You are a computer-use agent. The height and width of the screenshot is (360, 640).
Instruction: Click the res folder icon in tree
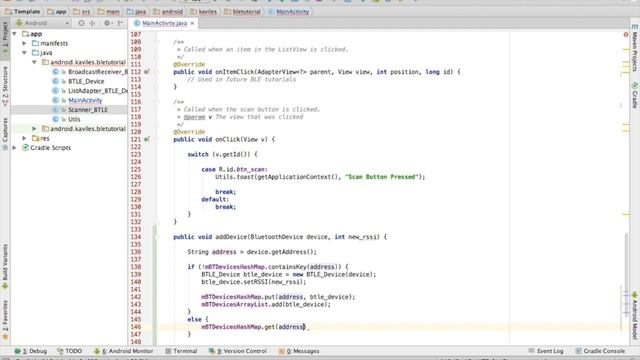[x=36, y=138]
